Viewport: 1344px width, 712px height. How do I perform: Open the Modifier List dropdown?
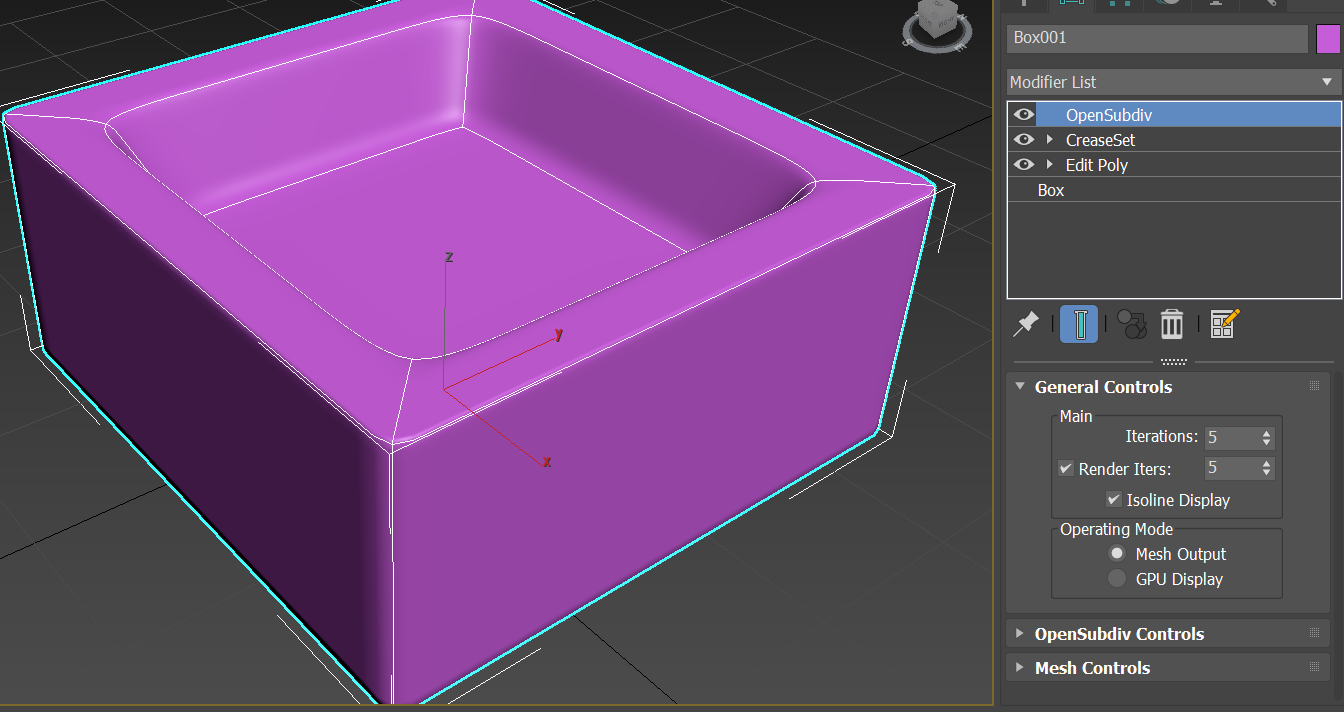pyautogui.click(x=1328, y=81)
